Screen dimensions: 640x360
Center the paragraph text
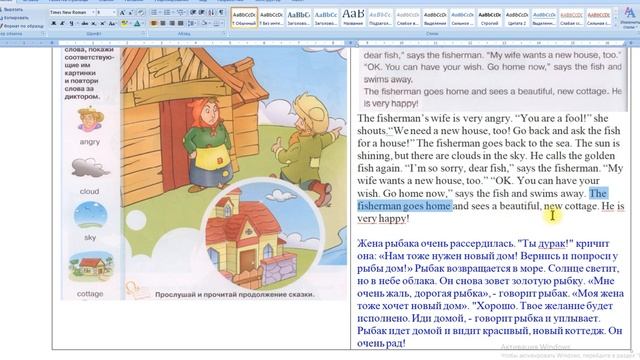(x=163, y=23)
